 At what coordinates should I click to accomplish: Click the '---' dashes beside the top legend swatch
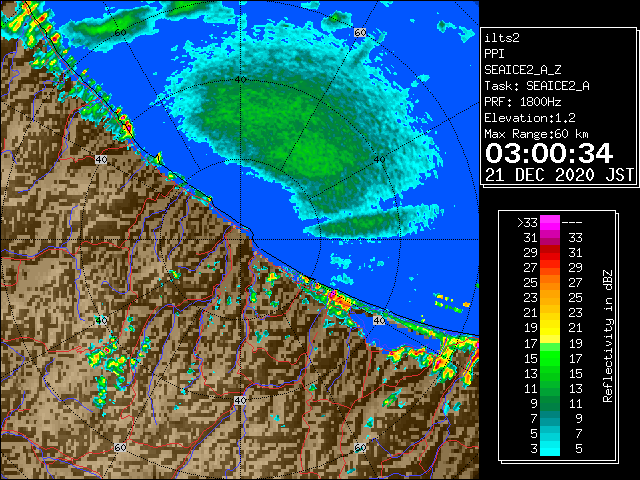pos(572,223)
